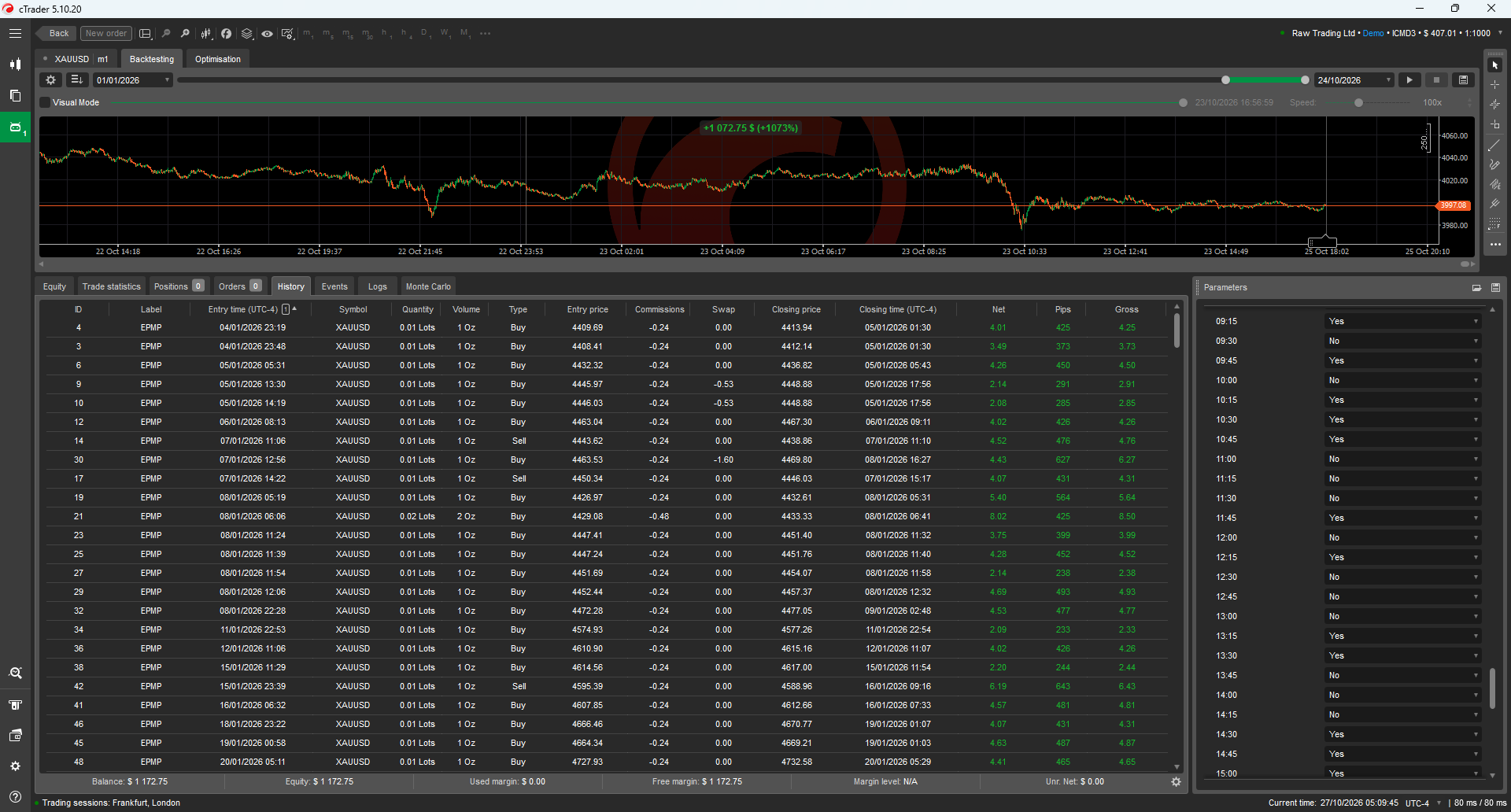Select the Fibonacci retracement tool
The height and width of the screenshot is (812, 1511).
pos(1494,224)
